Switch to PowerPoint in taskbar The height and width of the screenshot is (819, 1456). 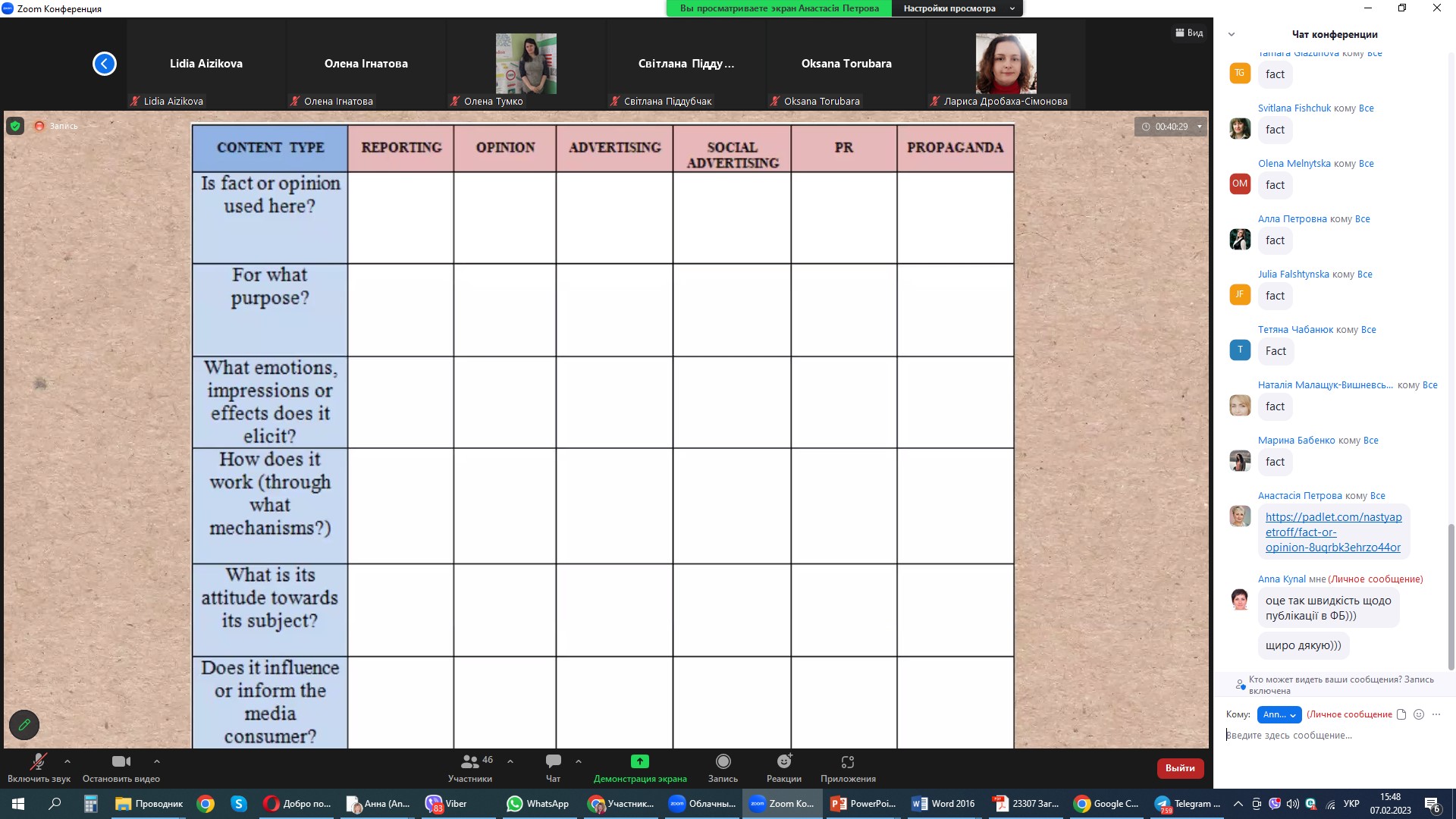click(x=864, y=804)
